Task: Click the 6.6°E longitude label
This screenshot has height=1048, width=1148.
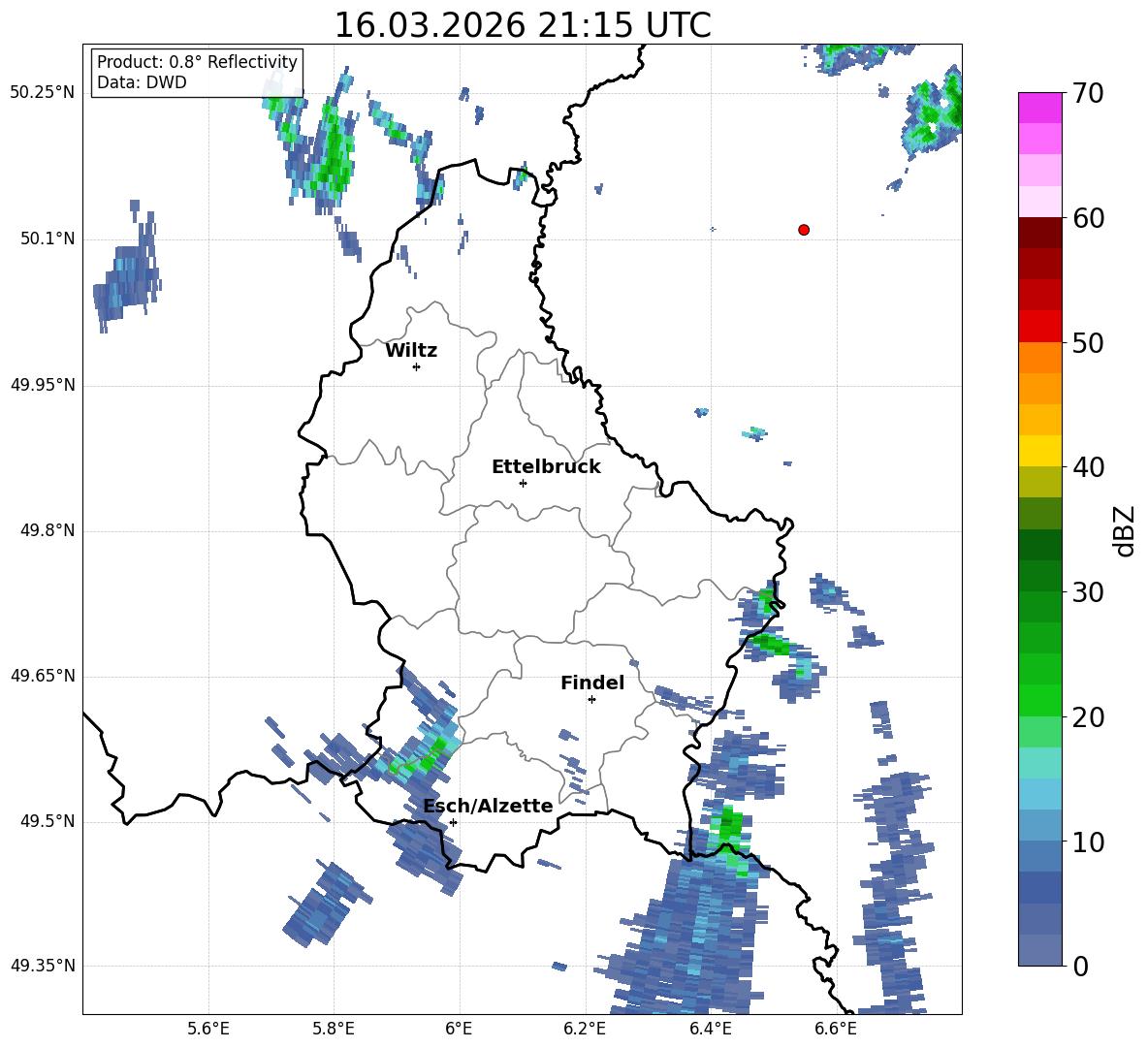Action: click(x=836, y=1029)
